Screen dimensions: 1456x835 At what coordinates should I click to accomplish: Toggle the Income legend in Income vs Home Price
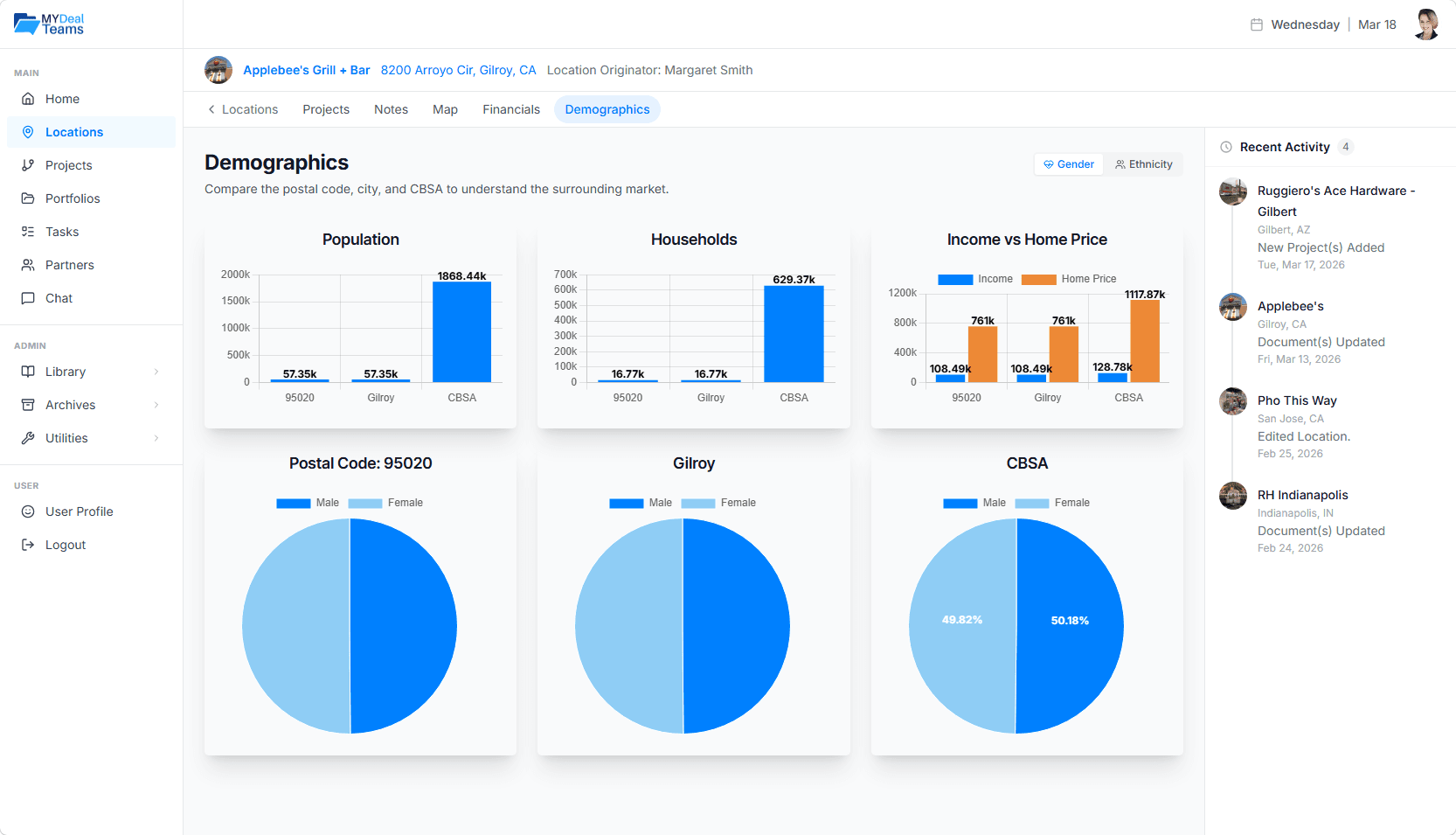coord(975,279)
